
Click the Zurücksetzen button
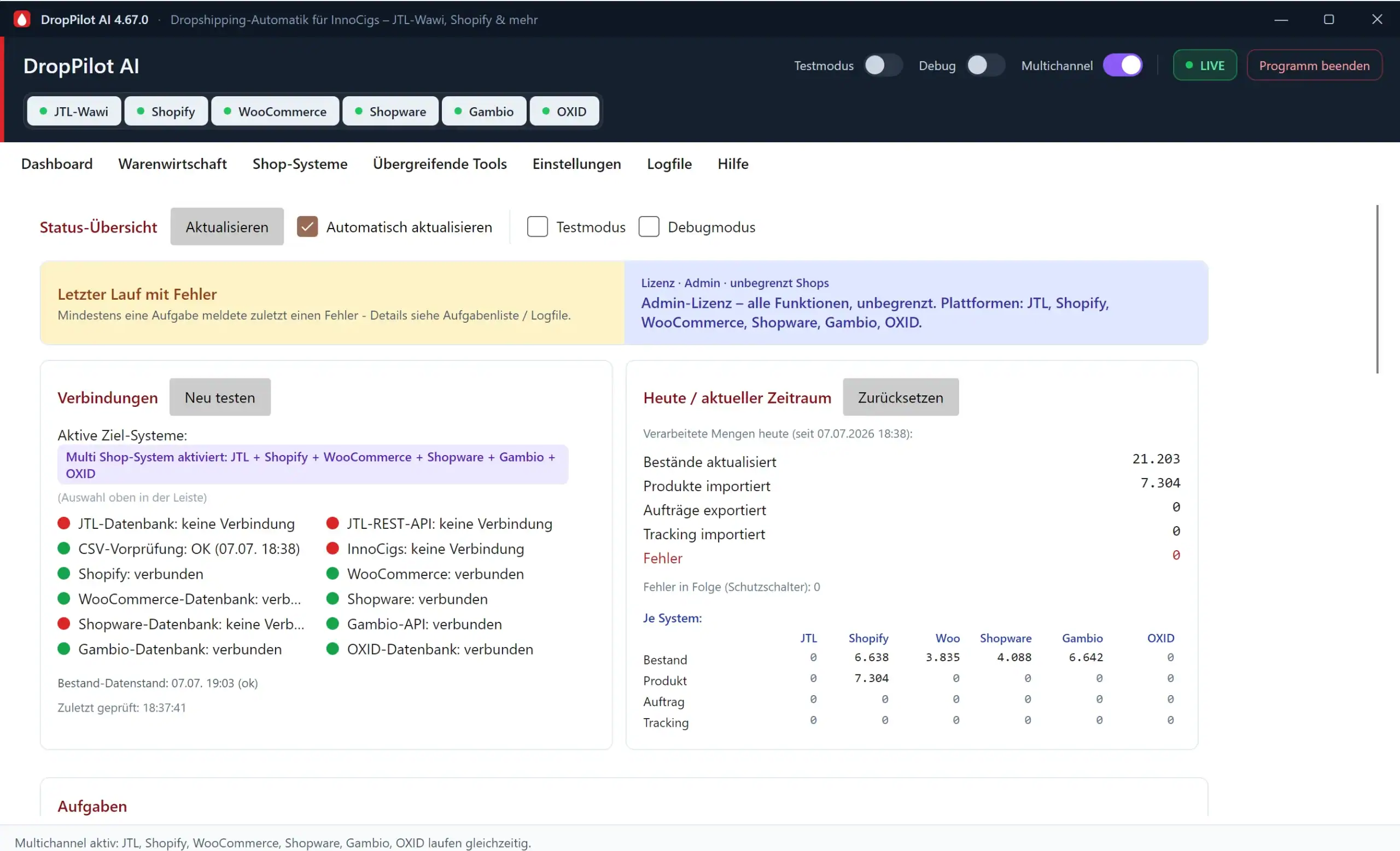point(901,397)
